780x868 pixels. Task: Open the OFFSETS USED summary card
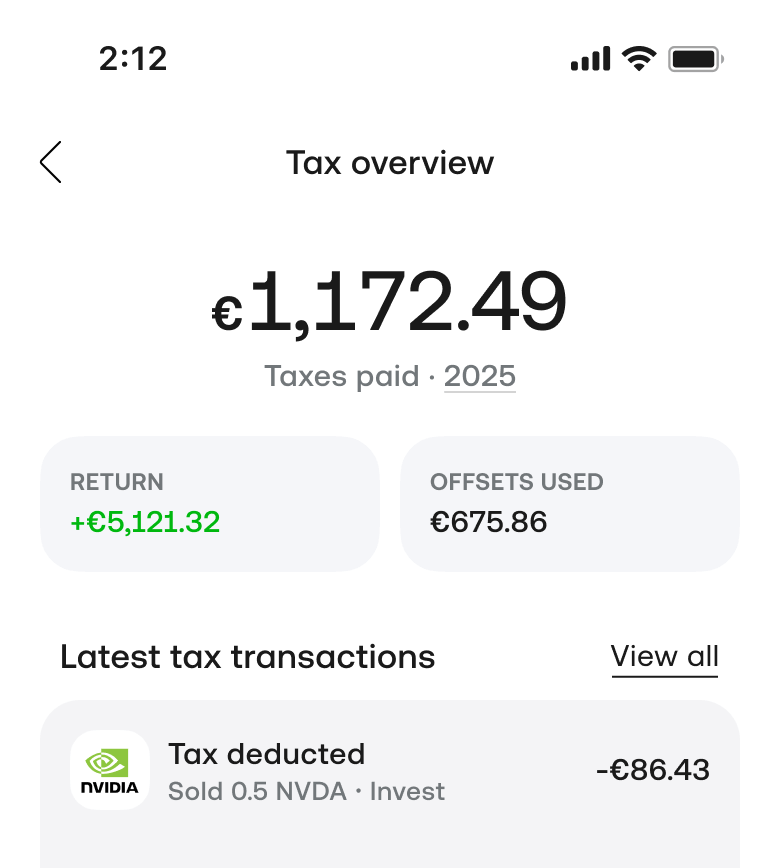(x=570, y=503)
